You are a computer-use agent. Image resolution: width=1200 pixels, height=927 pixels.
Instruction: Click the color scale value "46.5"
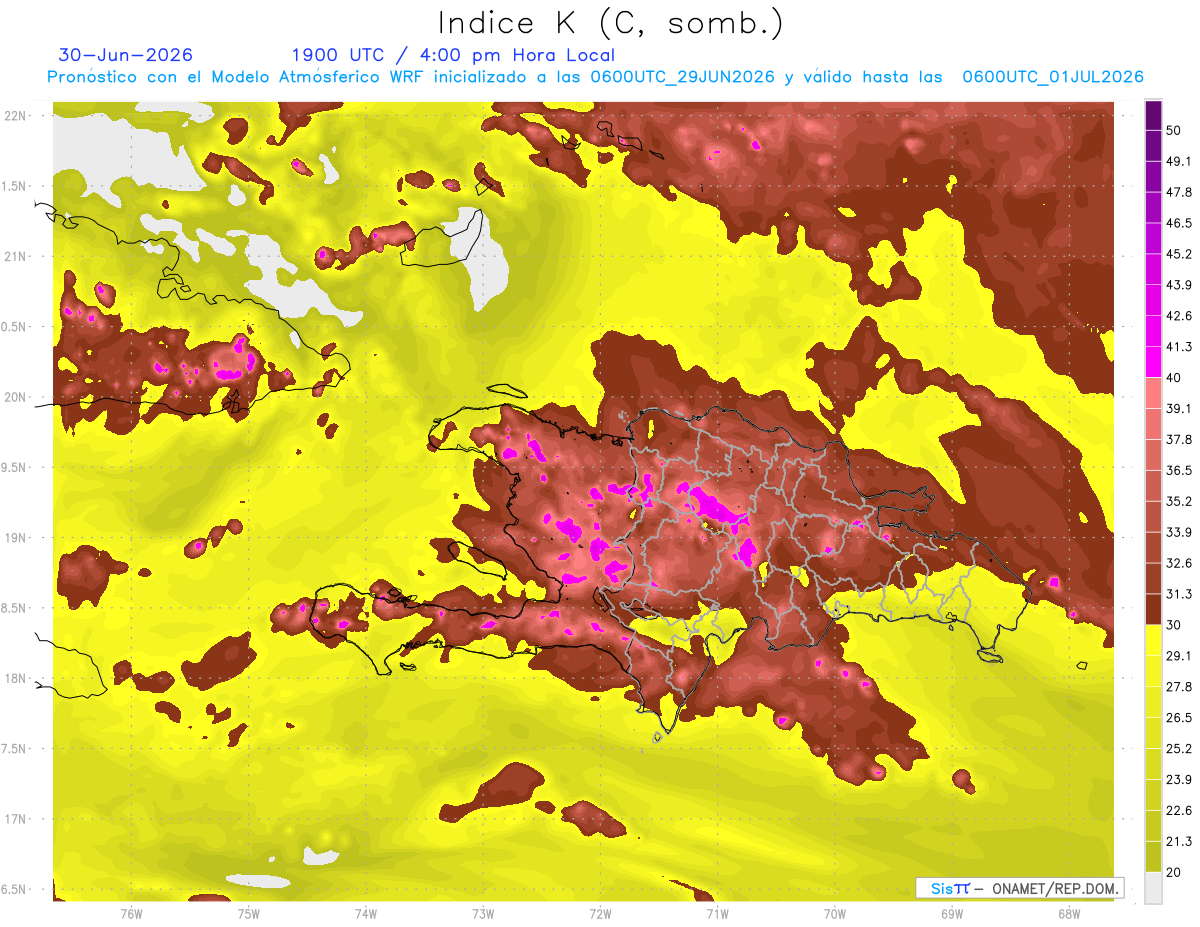coord(1178,223)
